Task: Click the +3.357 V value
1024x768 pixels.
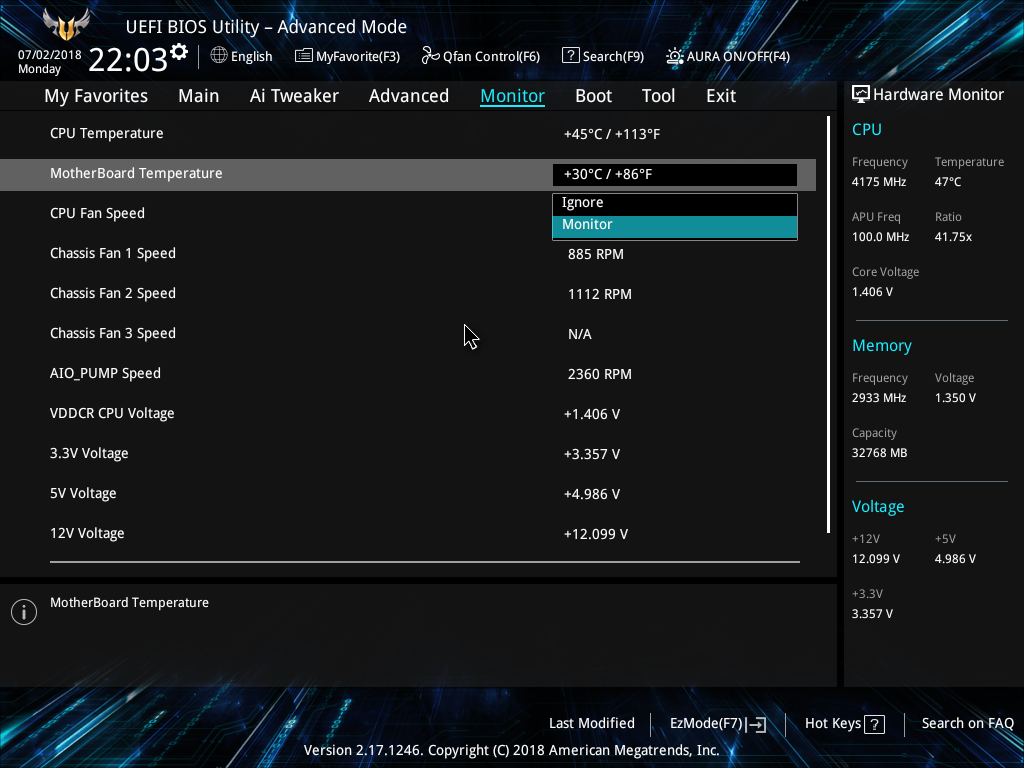Action: (x=592, y=454)
